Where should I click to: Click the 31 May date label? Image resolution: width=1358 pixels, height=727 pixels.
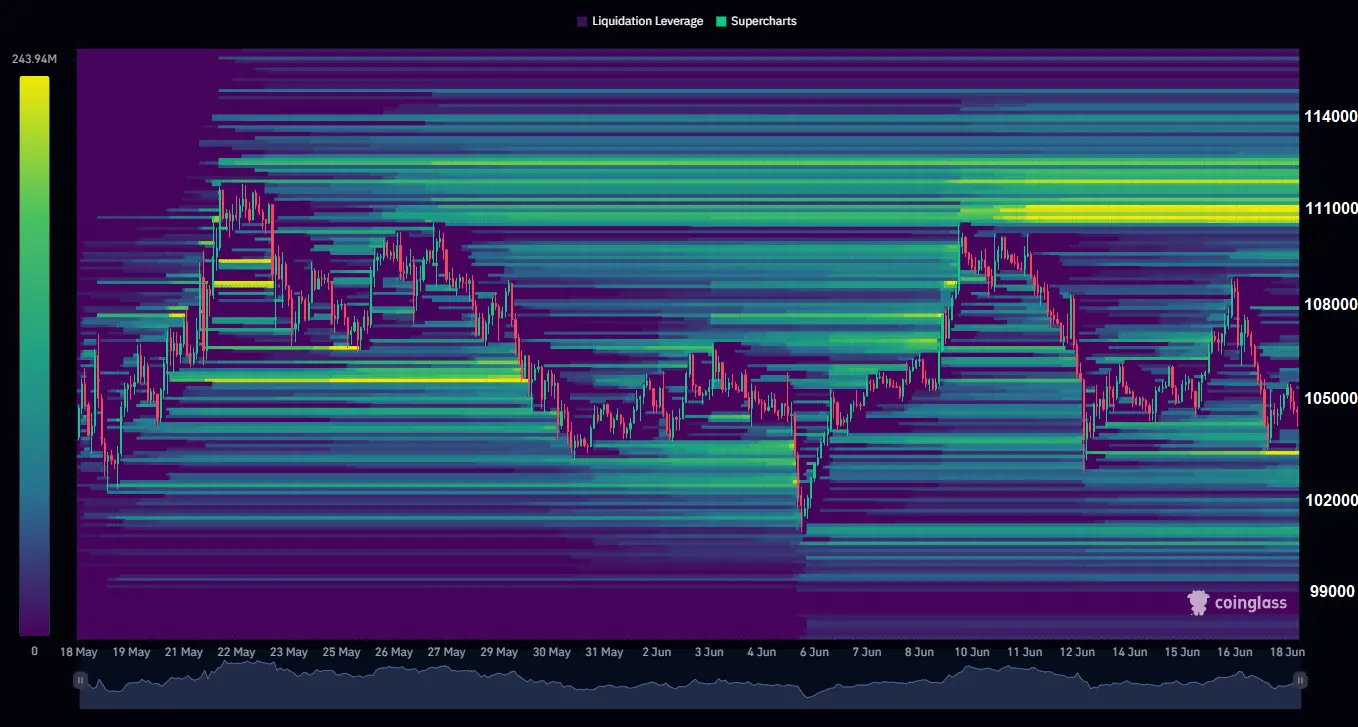(604, 652)
